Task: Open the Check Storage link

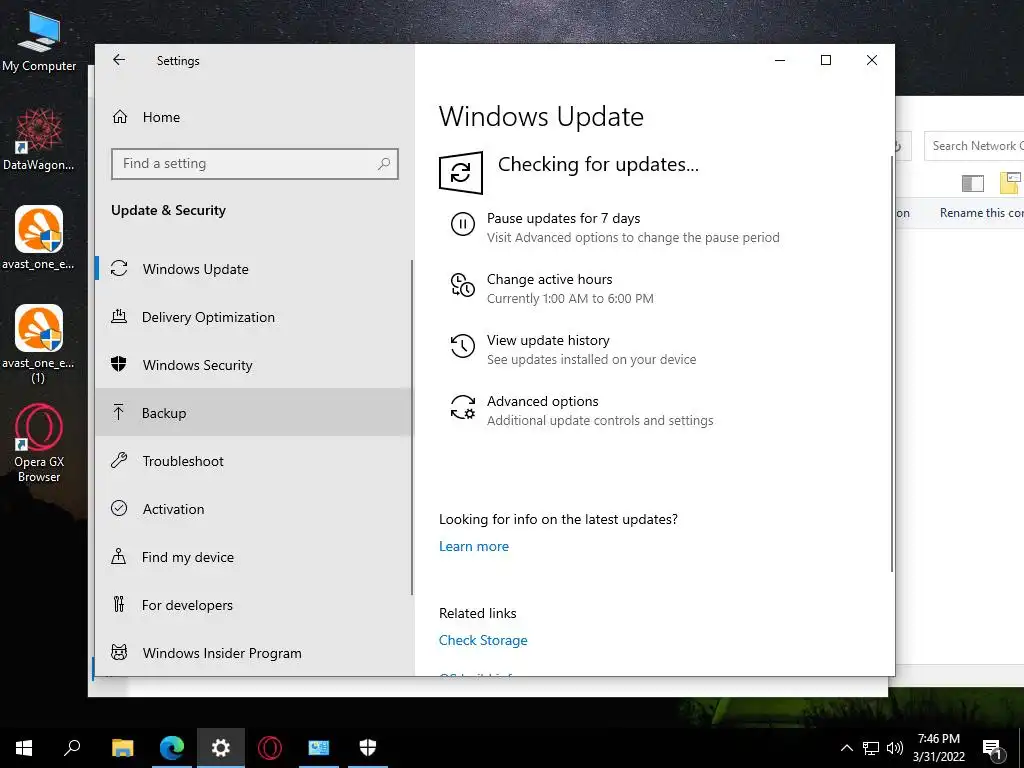Action: pos(483,640)
